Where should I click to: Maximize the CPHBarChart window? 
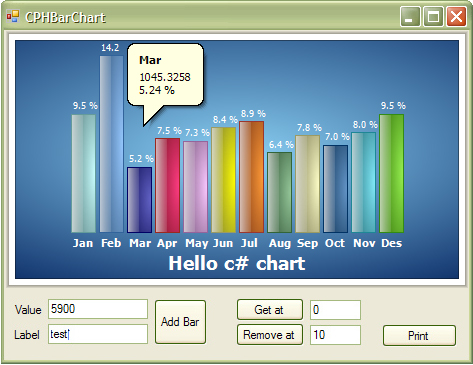tap(433, 16)
